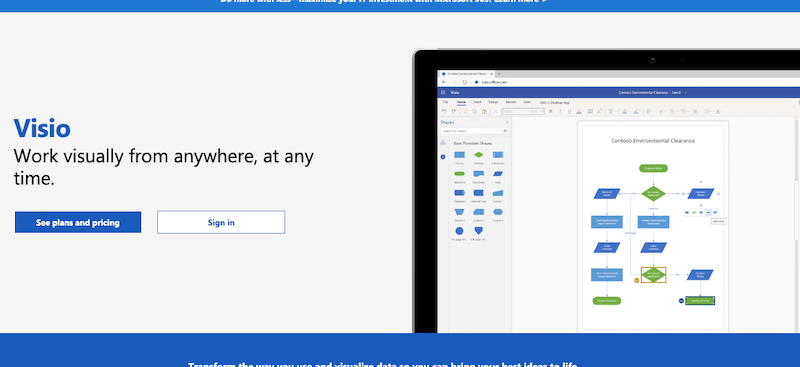Switch to the Insert ribbon tab
The width and height of the screenshot is (800, 367).
pos(477,102)
